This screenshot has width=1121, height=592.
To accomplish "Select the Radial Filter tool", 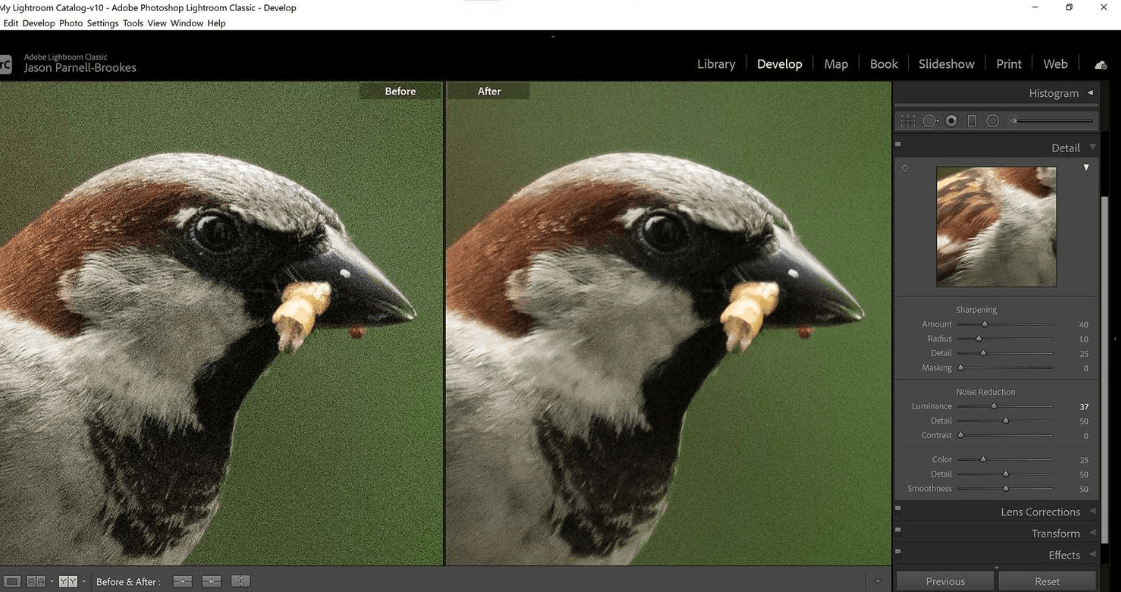I will [x=993, y=121].
